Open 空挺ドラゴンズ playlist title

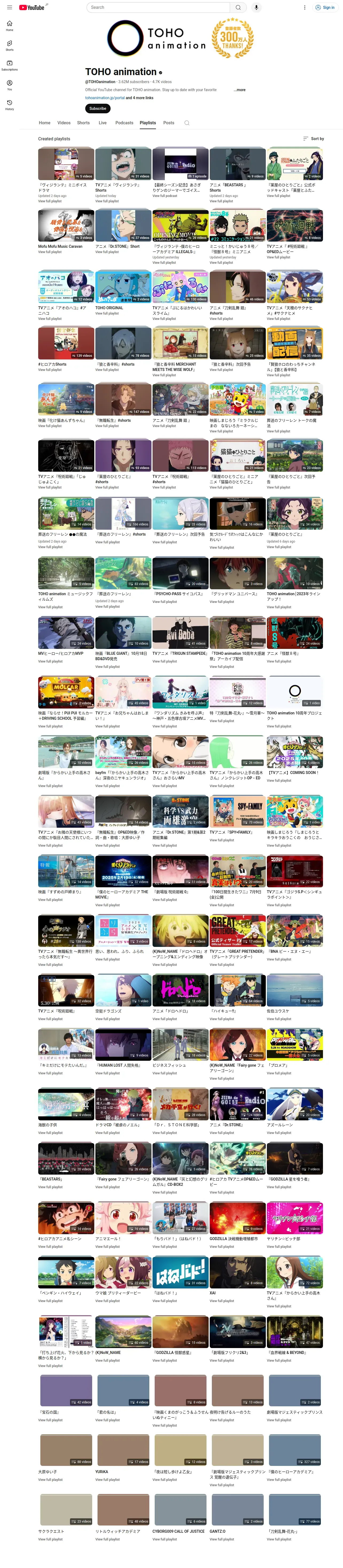click(x=108, y=1011)
